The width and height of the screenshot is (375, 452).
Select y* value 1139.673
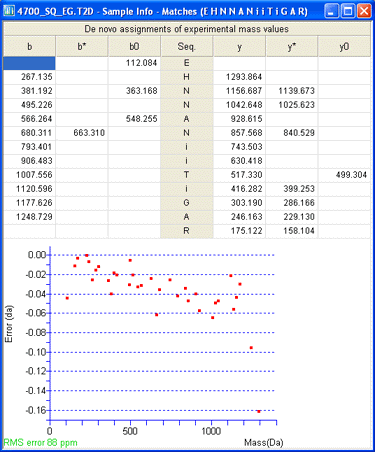point(296,91)
